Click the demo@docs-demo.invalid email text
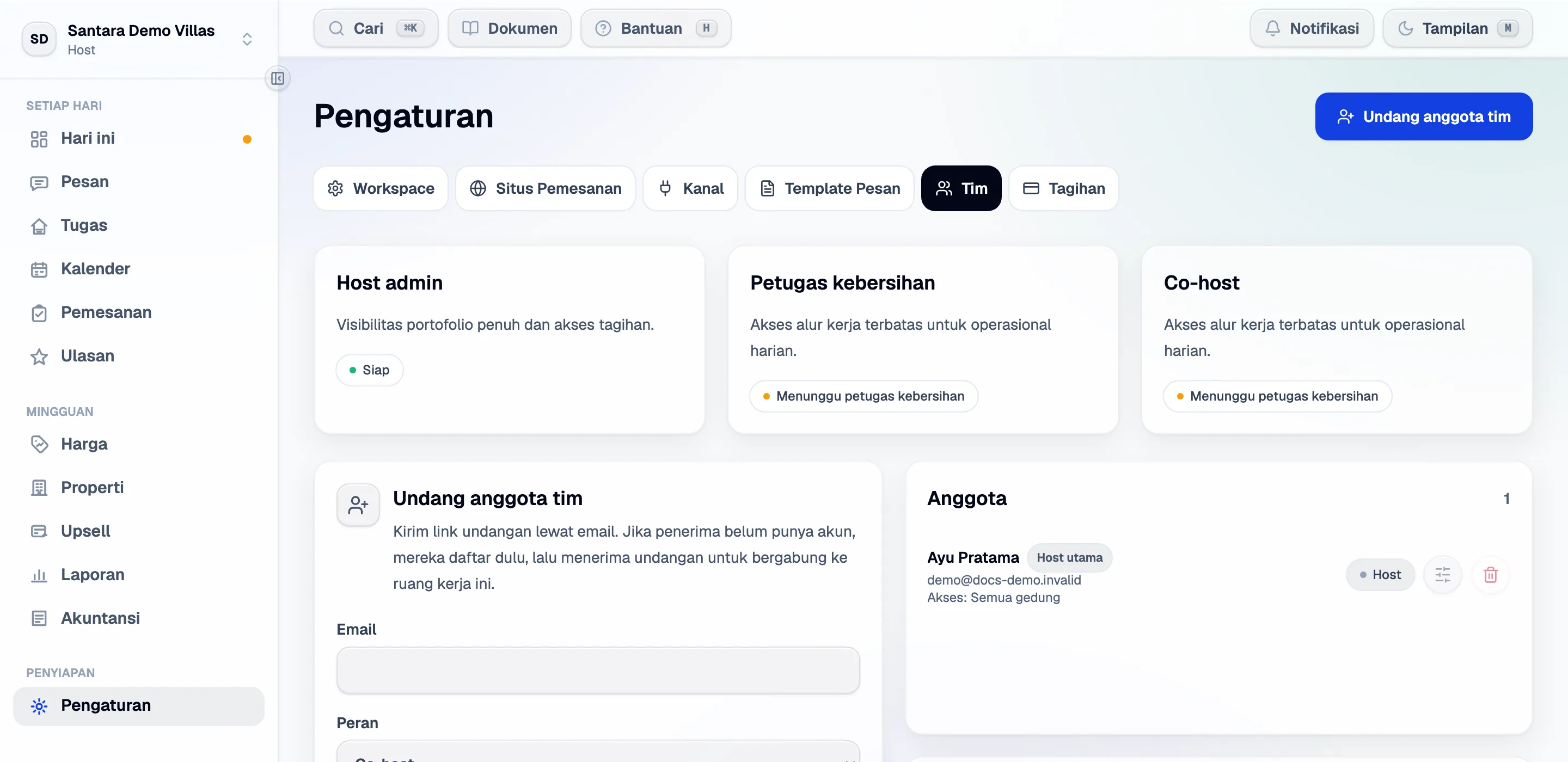Viewport: 1568px width, 762px height. pos(1004,580)
